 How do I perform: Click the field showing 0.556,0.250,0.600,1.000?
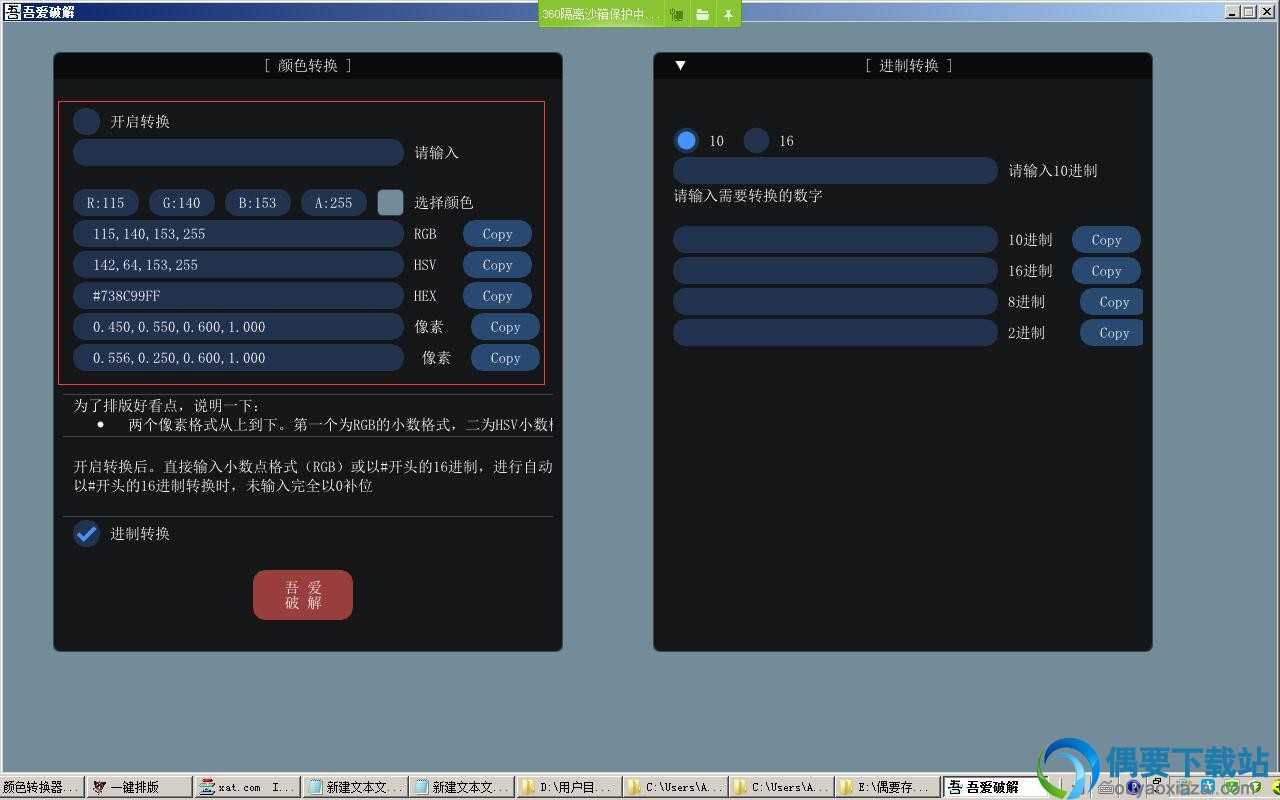[238, 358]
